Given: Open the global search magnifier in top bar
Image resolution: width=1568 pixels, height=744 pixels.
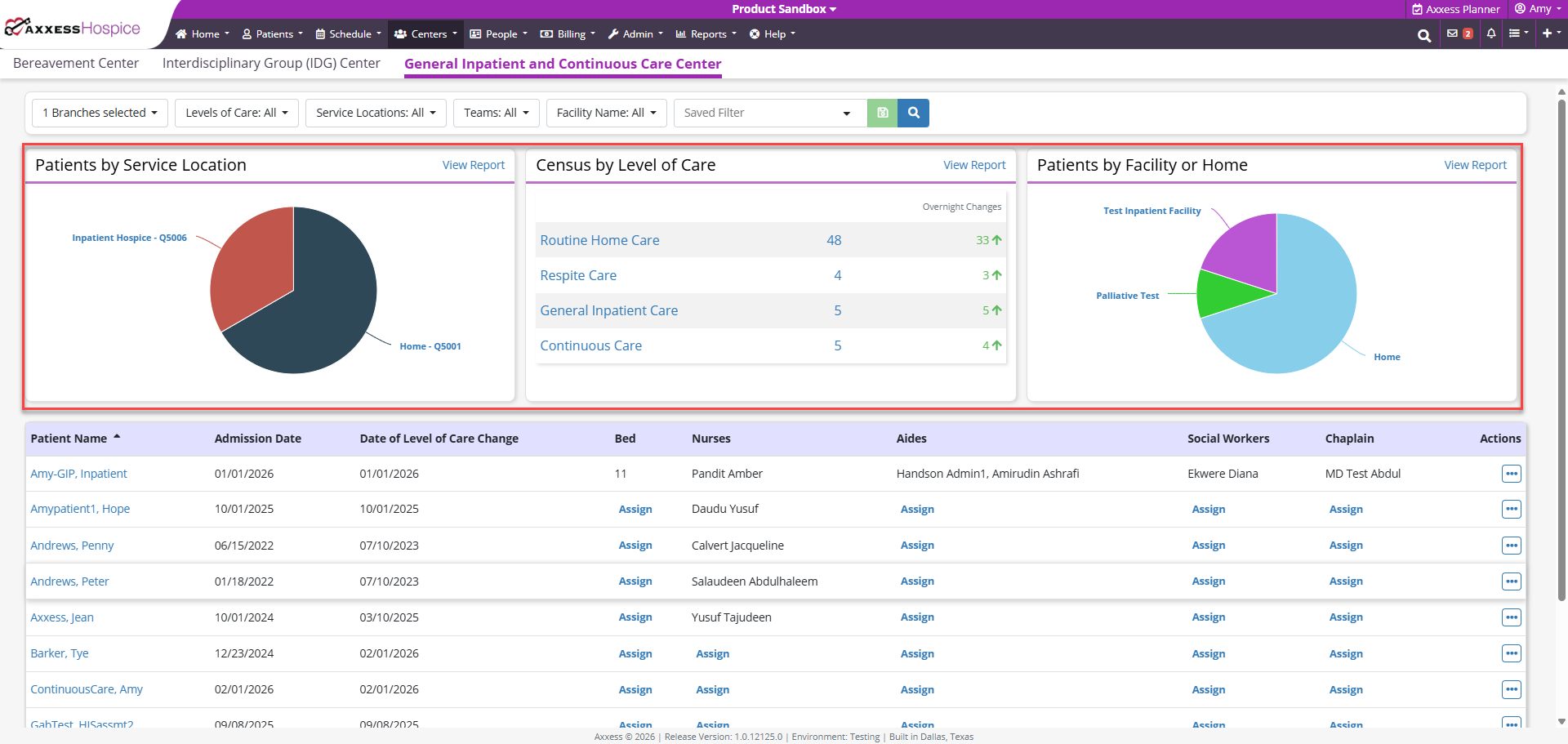Looking at the screenshot, I should (x=1423, y=35).
